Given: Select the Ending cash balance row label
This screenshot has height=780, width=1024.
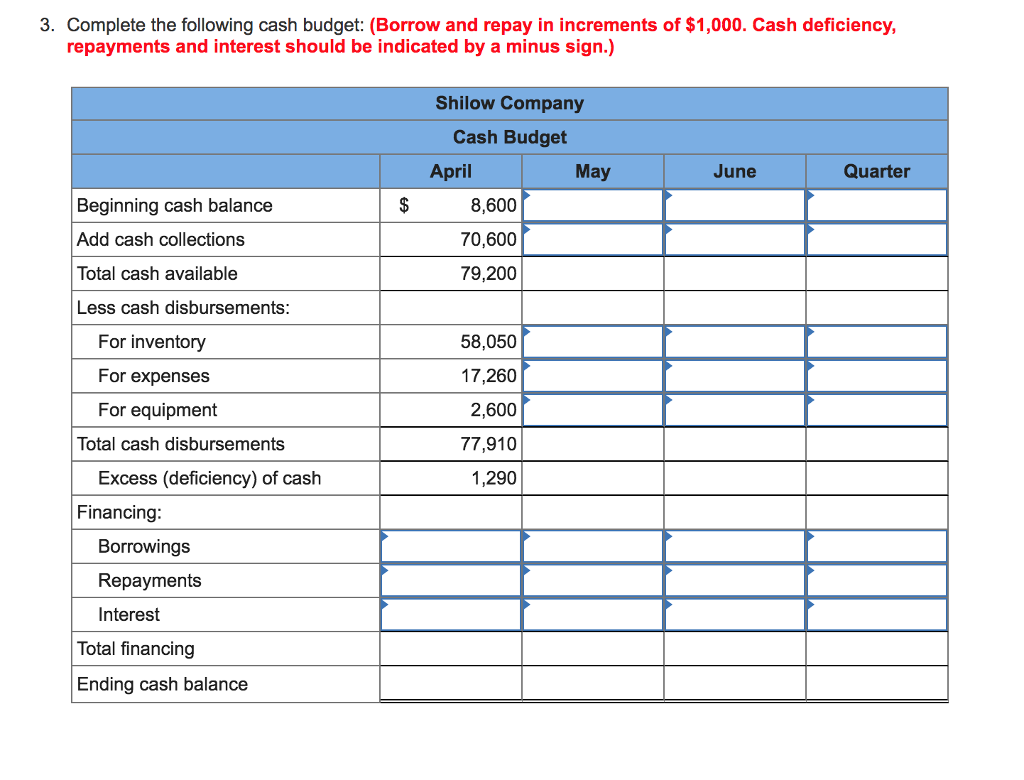Looking at the screenshot, I should coord(148,684).
